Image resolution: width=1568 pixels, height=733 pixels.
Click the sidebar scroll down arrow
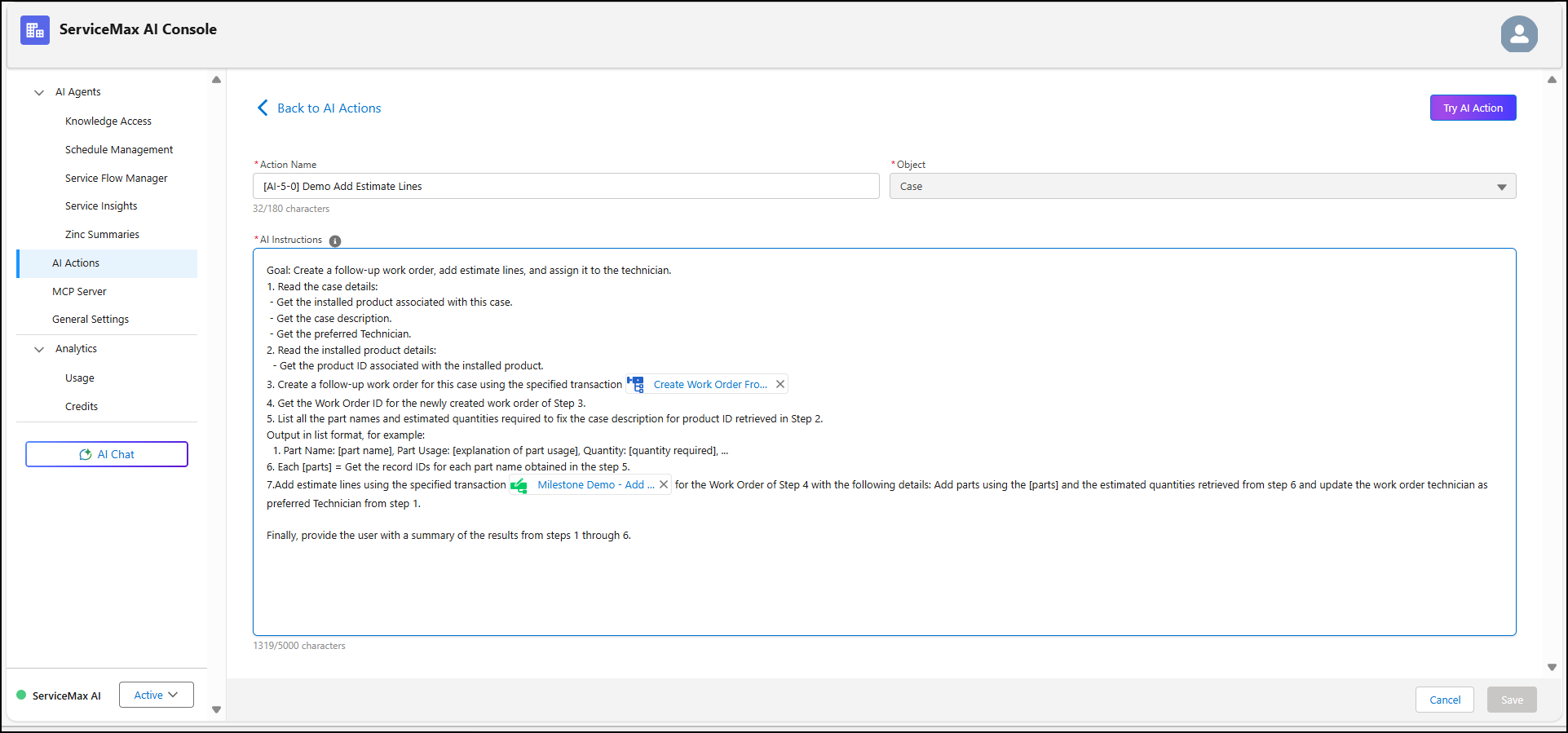click(216, 709)
